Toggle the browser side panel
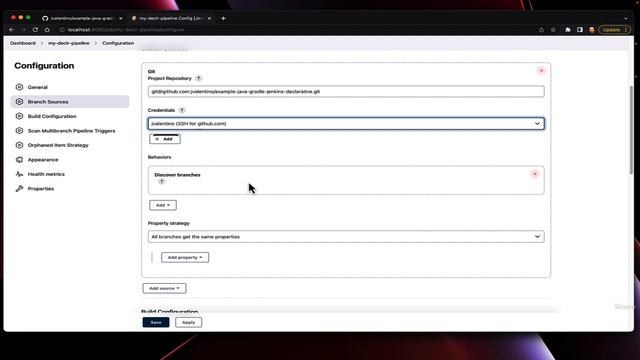 580,30
